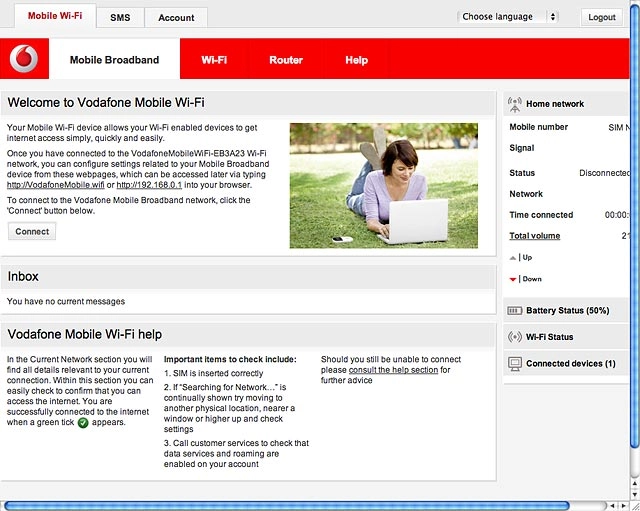The width and height of the screenshot is (640, 511).
Task: Click the 'Disconnected' status value
Action: [604, 173]
